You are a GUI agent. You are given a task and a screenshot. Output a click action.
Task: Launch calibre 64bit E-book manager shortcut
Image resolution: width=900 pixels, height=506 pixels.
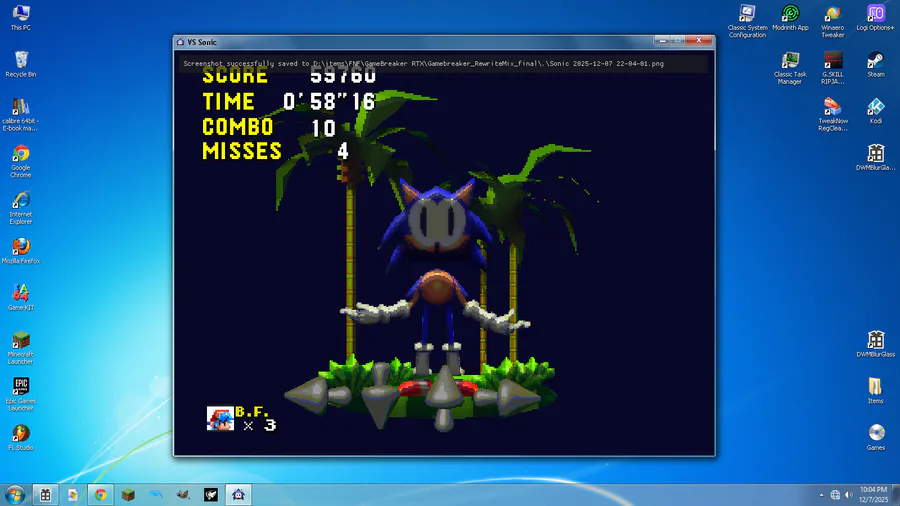(21, 114)
